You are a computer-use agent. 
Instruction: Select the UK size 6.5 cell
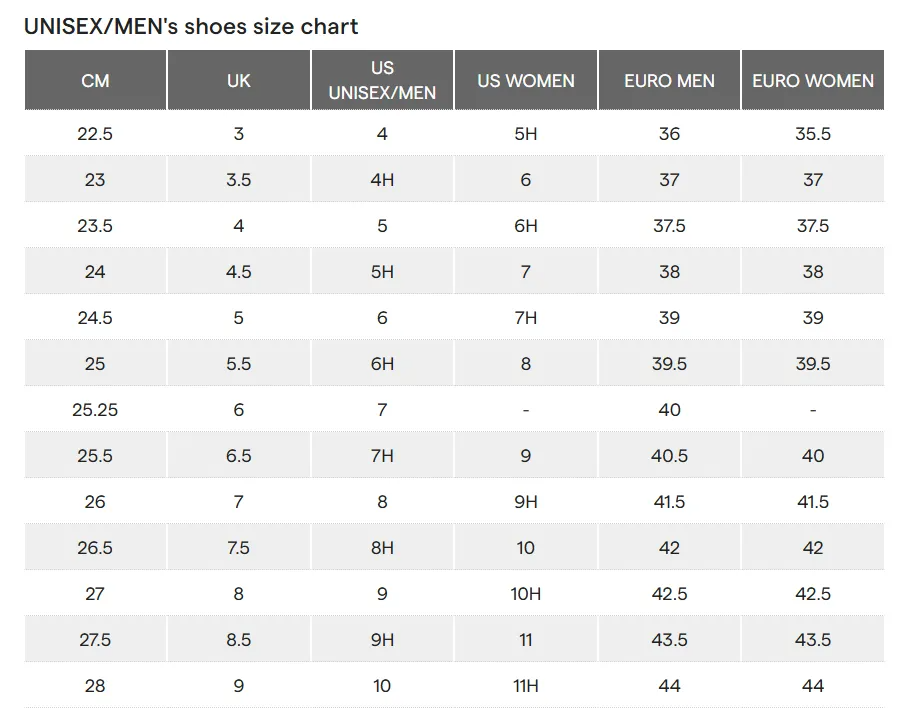click(238, 456)
